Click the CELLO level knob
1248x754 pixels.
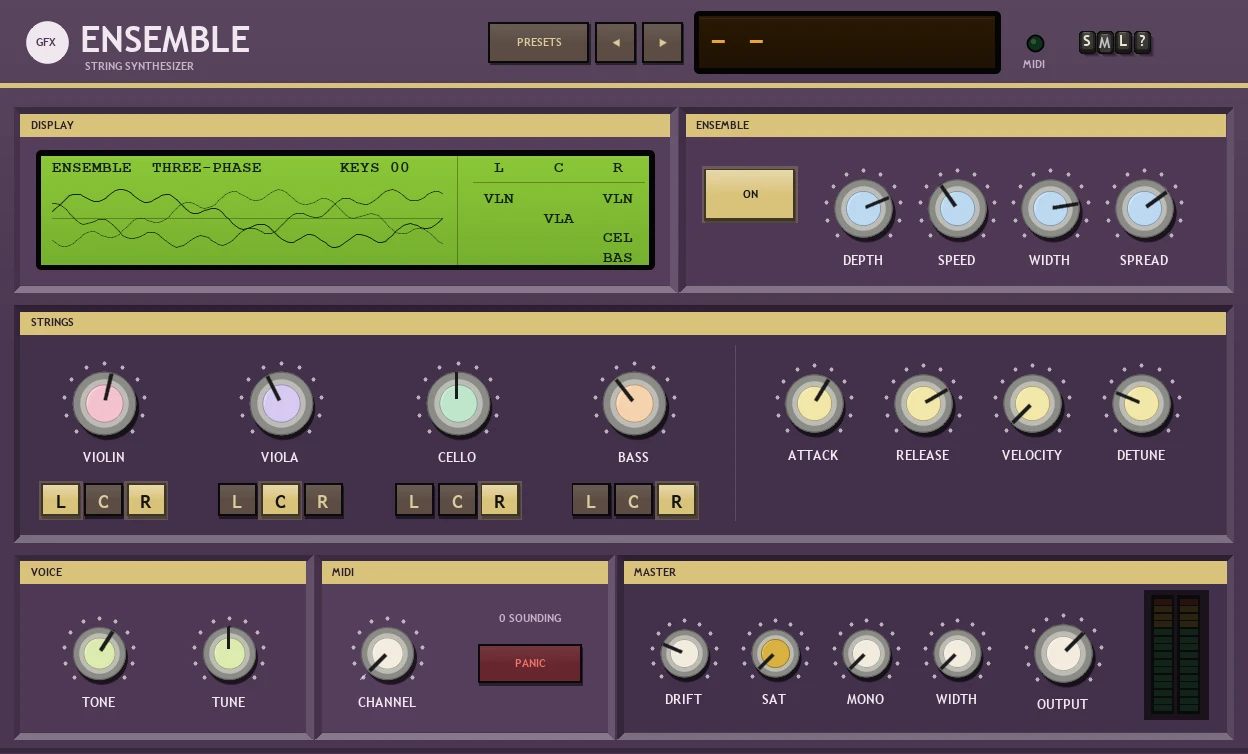coord(457,404)
